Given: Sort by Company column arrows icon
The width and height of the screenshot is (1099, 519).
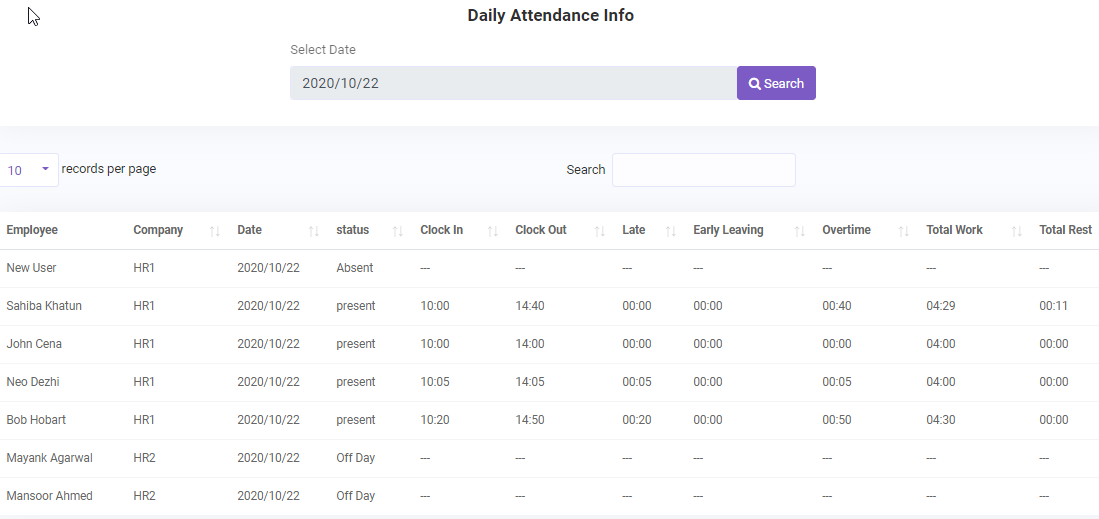Looking at the screenshot, I should 215,231.
